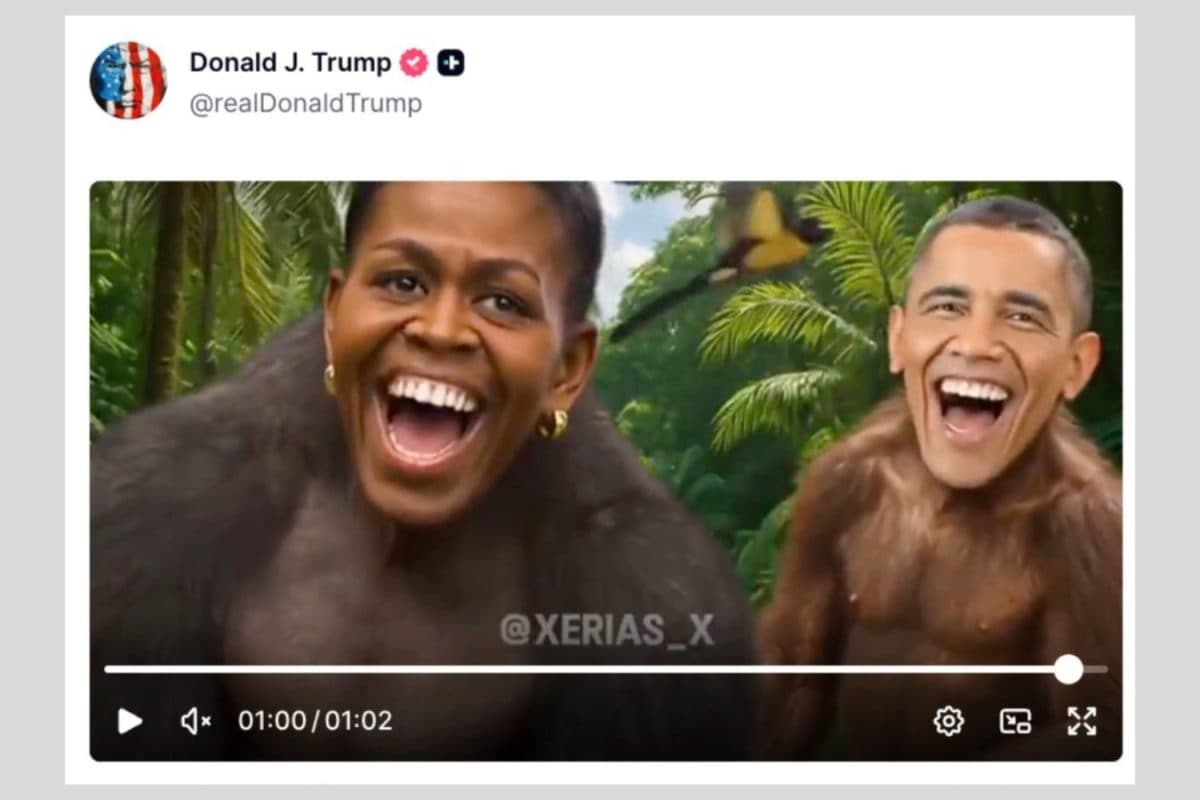Click the pink verified badge
The width and height of the screenshot is (1200, 800).
[x=414, y=63]
